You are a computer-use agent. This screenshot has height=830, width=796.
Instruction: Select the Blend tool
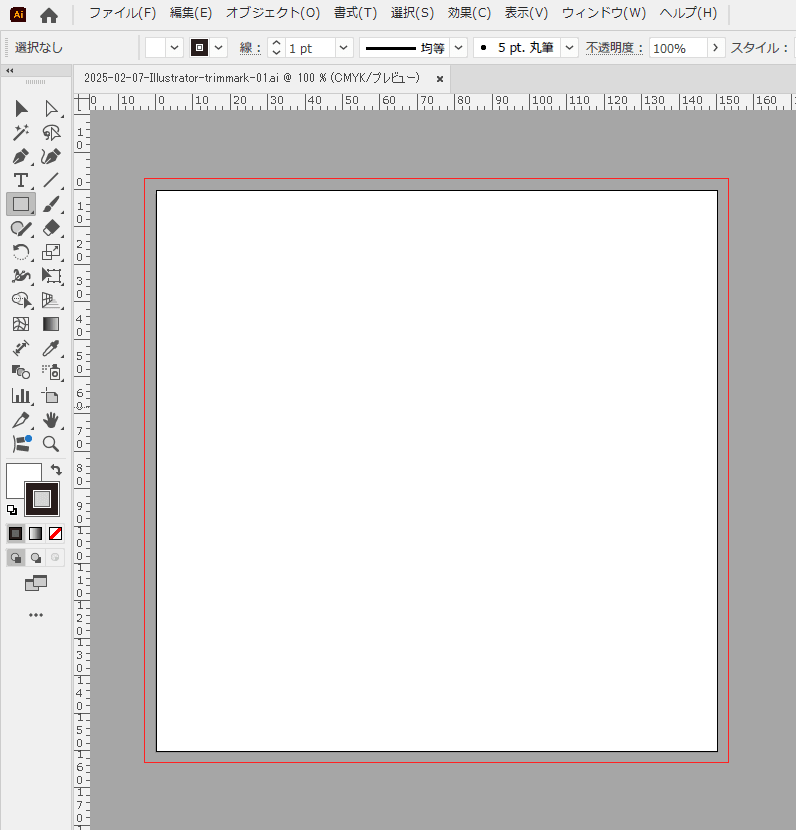click(x=21, y=372)
